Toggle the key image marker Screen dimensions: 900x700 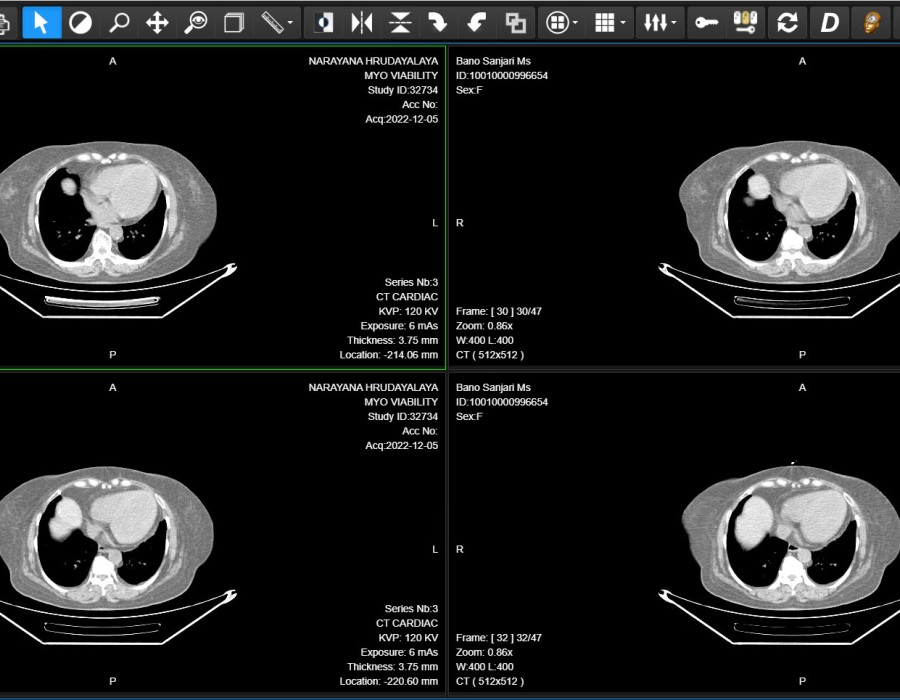[707, 22]
